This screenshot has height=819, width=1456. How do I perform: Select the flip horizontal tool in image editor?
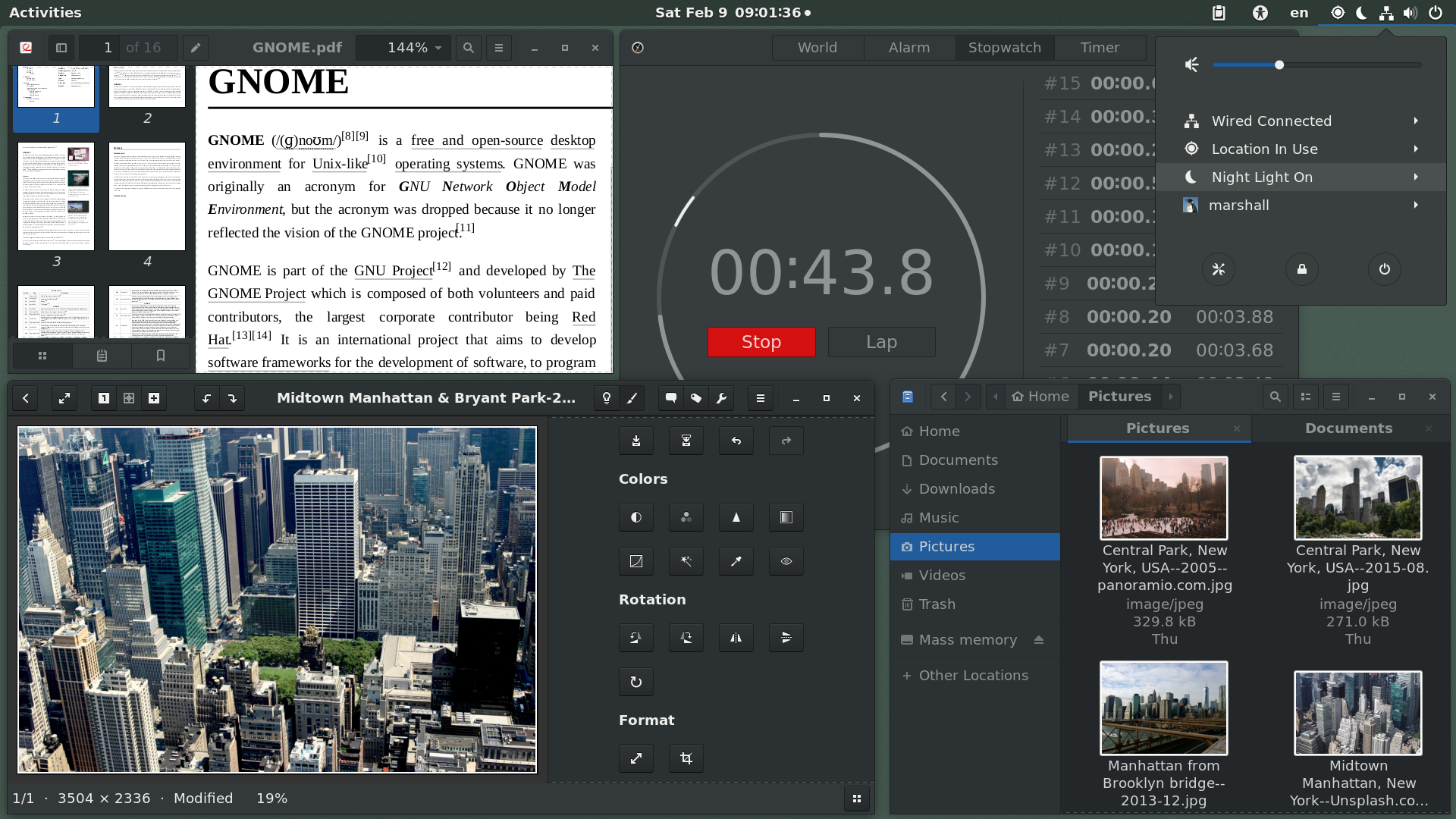tap(736, 638)
